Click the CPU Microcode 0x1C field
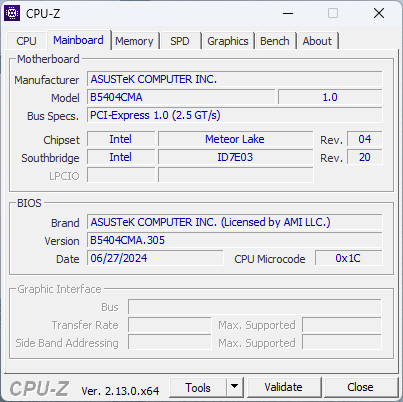 tap(348, 258)
